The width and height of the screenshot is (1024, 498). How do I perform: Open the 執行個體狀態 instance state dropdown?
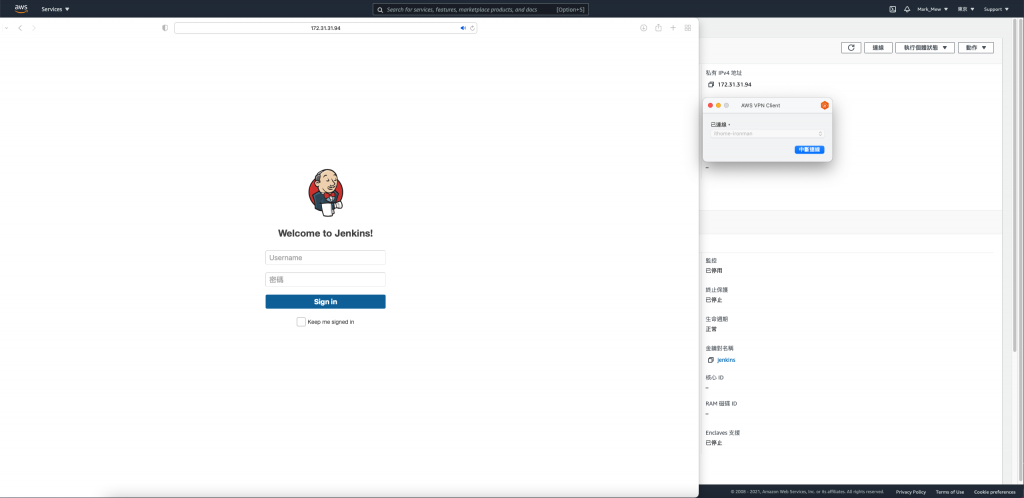tap(925, 48)
